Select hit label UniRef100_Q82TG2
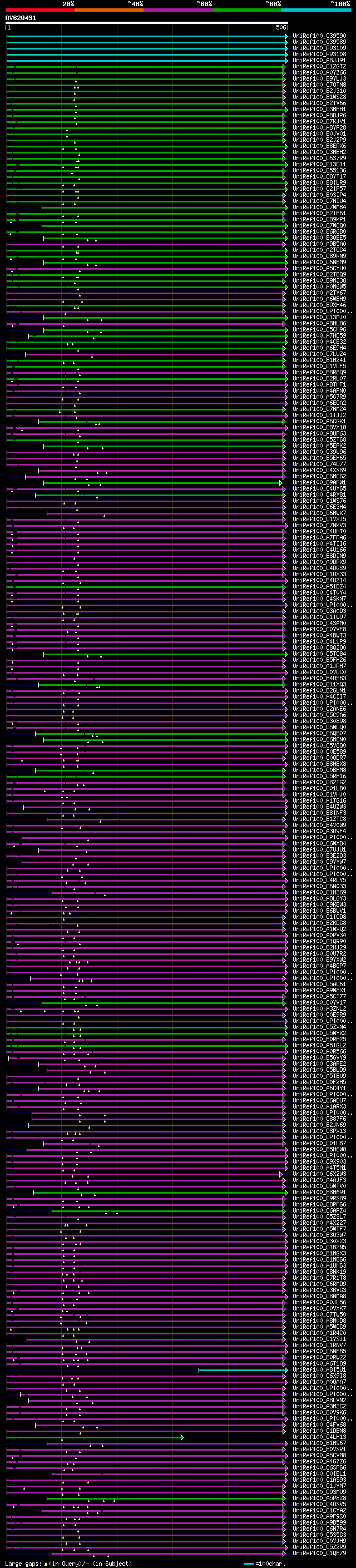 tap(319, 781)
